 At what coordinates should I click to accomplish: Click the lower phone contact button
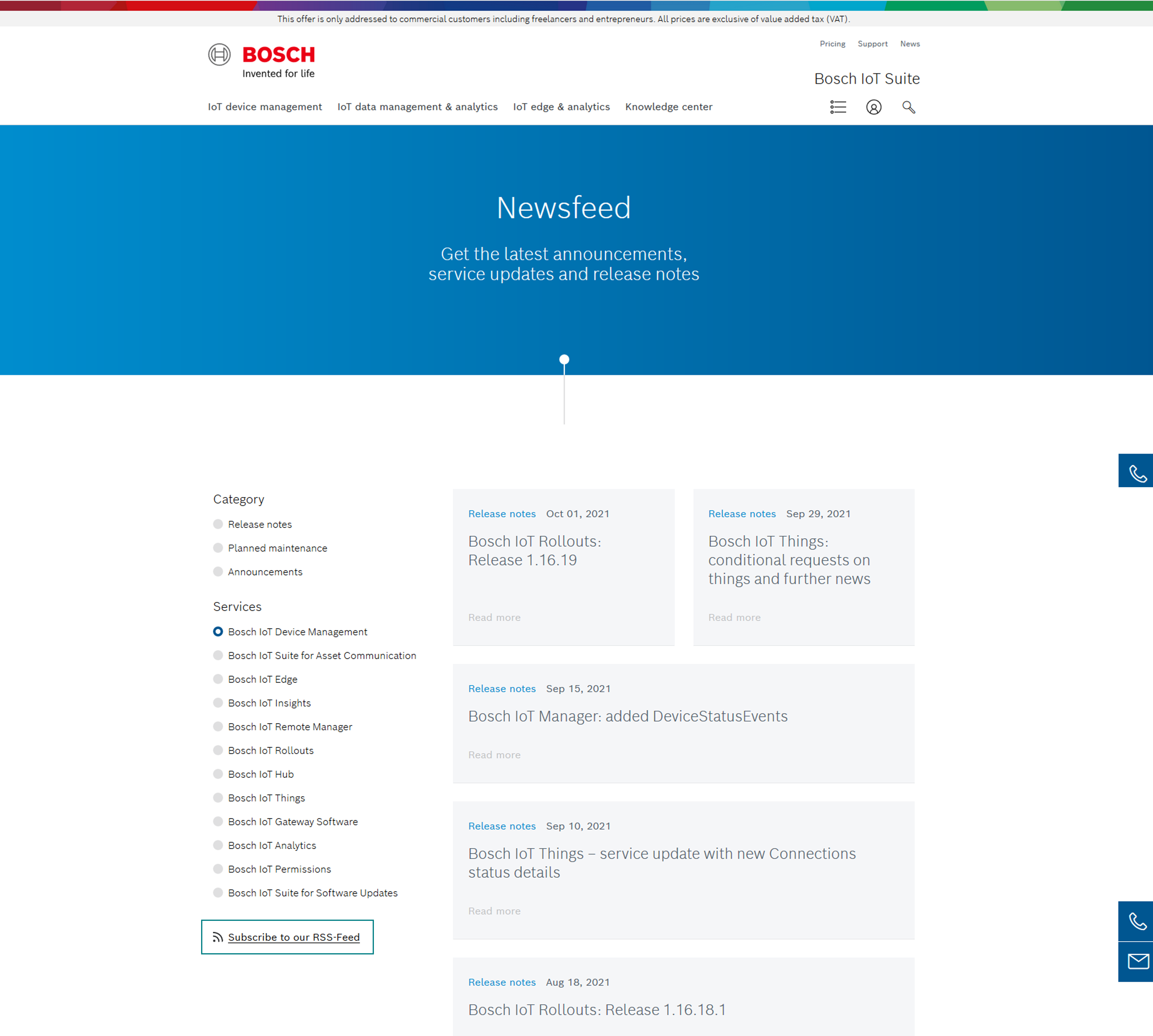(x=1136, y=921)
